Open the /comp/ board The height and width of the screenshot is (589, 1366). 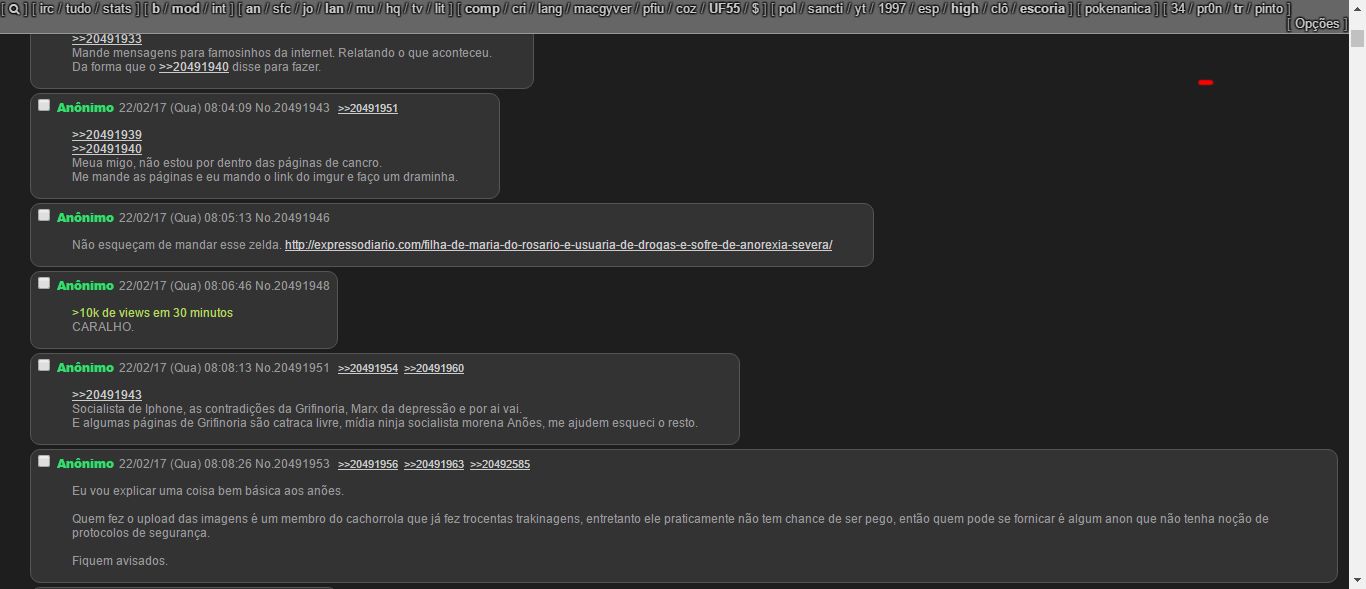(482, 9)
